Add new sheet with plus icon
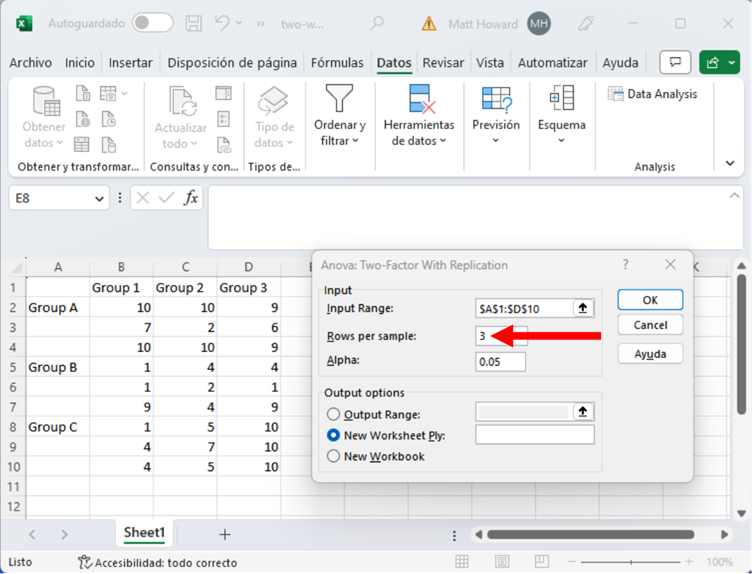The height and width of the screenshot is (574, 752). pos(225,535)
